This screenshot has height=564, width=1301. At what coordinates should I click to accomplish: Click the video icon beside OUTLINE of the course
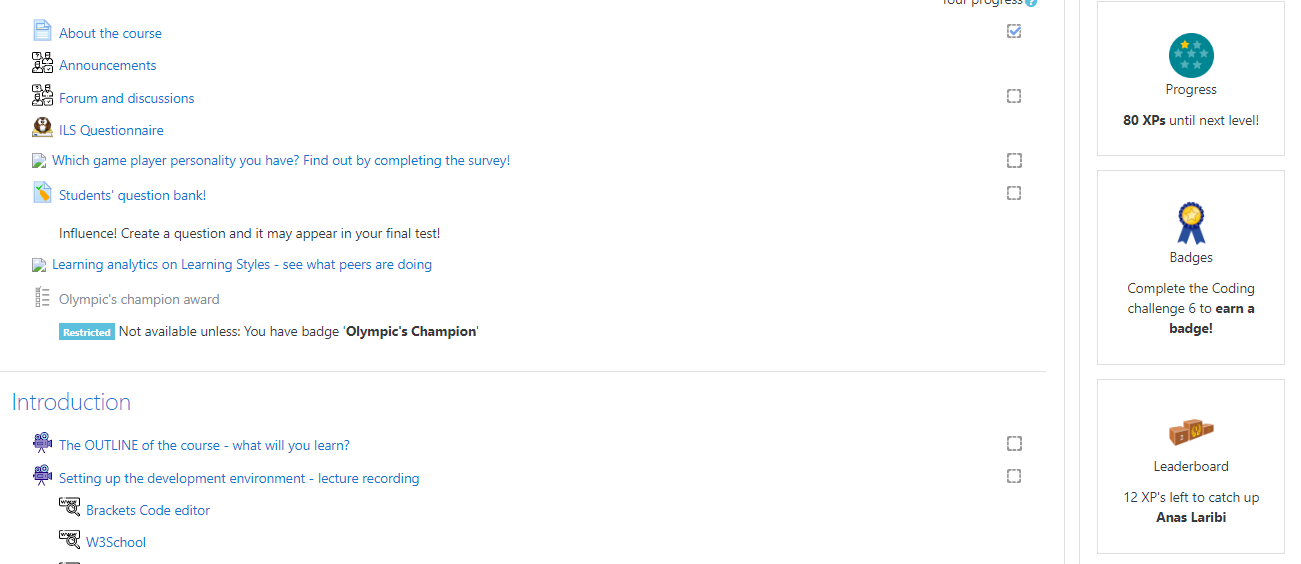pos(42,443)
